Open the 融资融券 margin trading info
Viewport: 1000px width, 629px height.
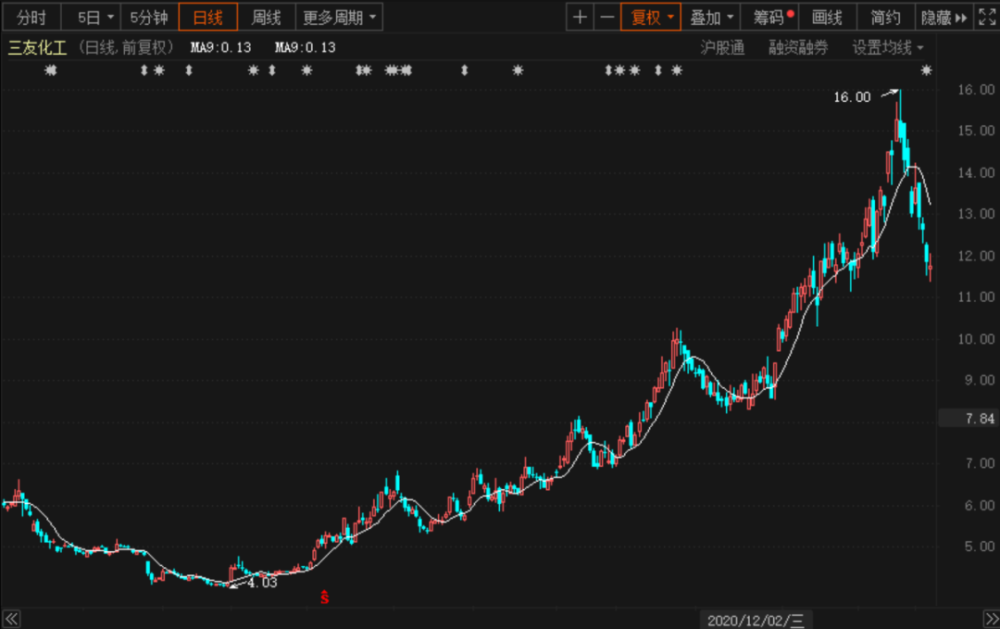click(x=798, y=46)
